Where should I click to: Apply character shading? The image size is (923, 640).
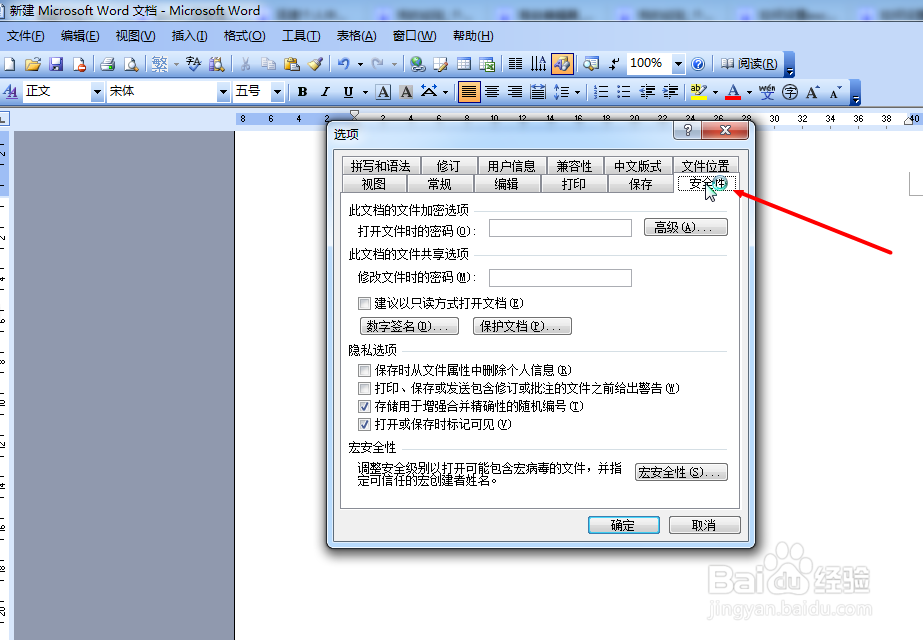406,92
